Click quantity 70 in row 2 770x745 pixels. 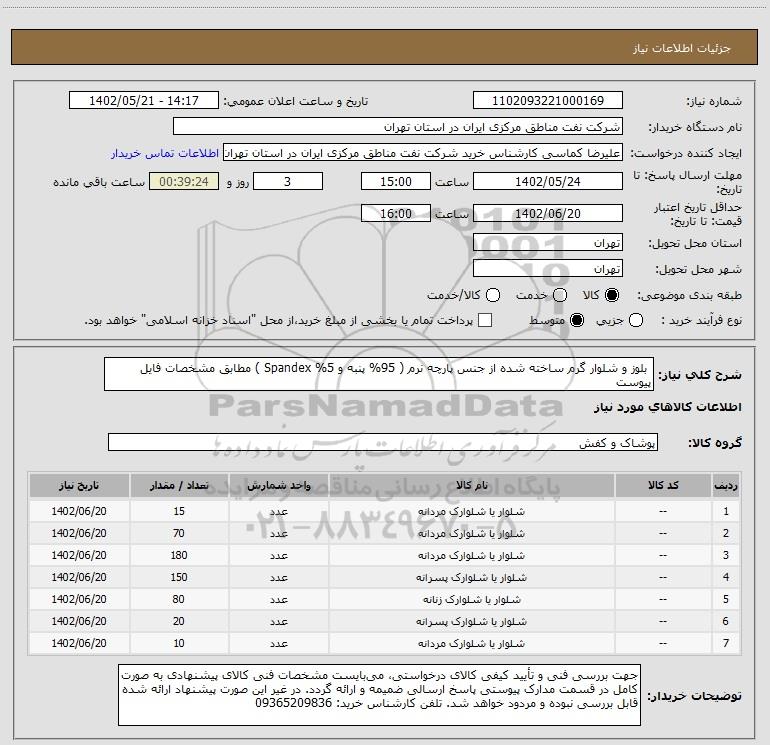coord(179,533)
